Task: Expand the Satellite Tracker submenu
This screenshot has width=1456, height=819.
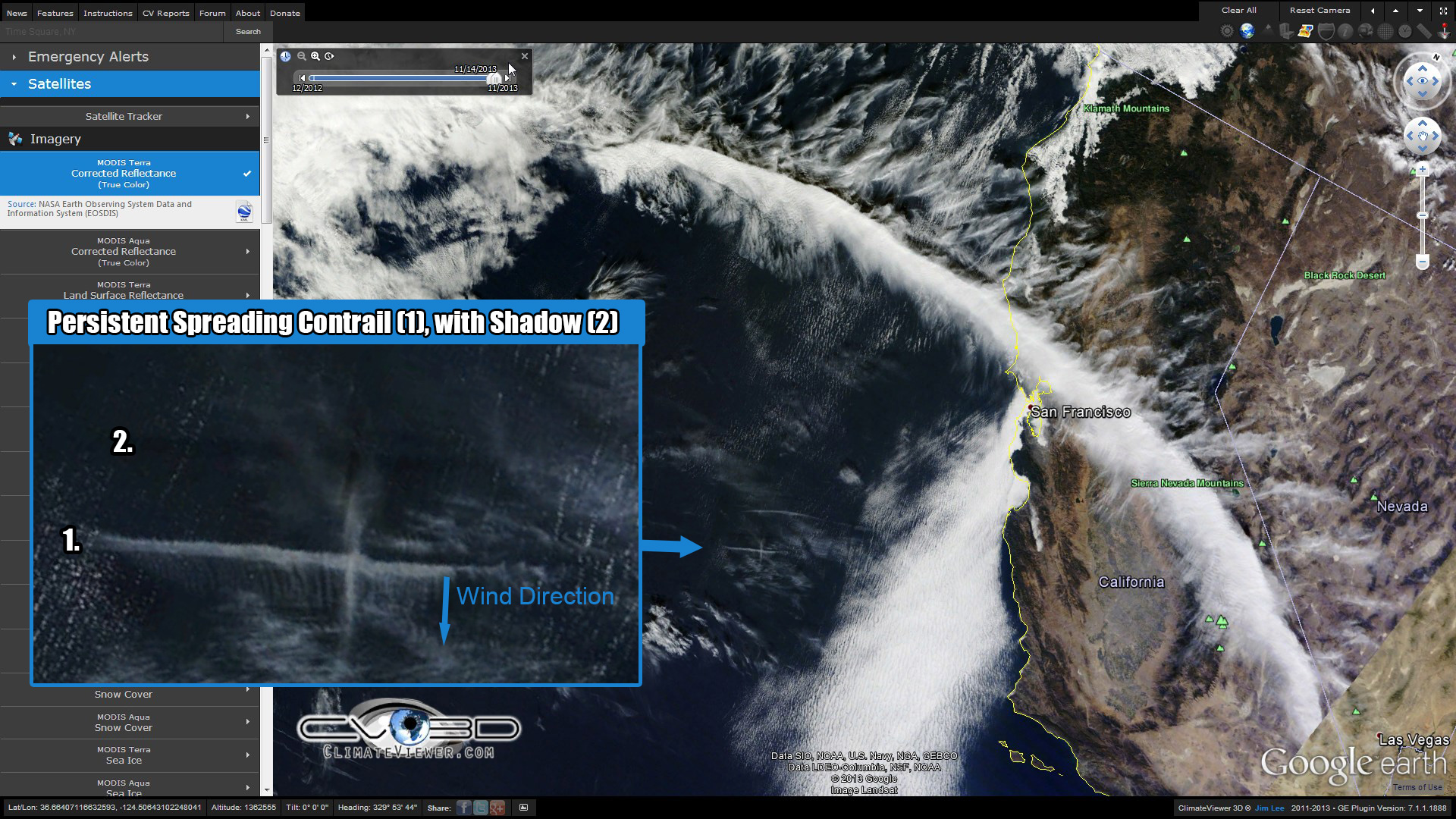Action: [x=247, y=116]
